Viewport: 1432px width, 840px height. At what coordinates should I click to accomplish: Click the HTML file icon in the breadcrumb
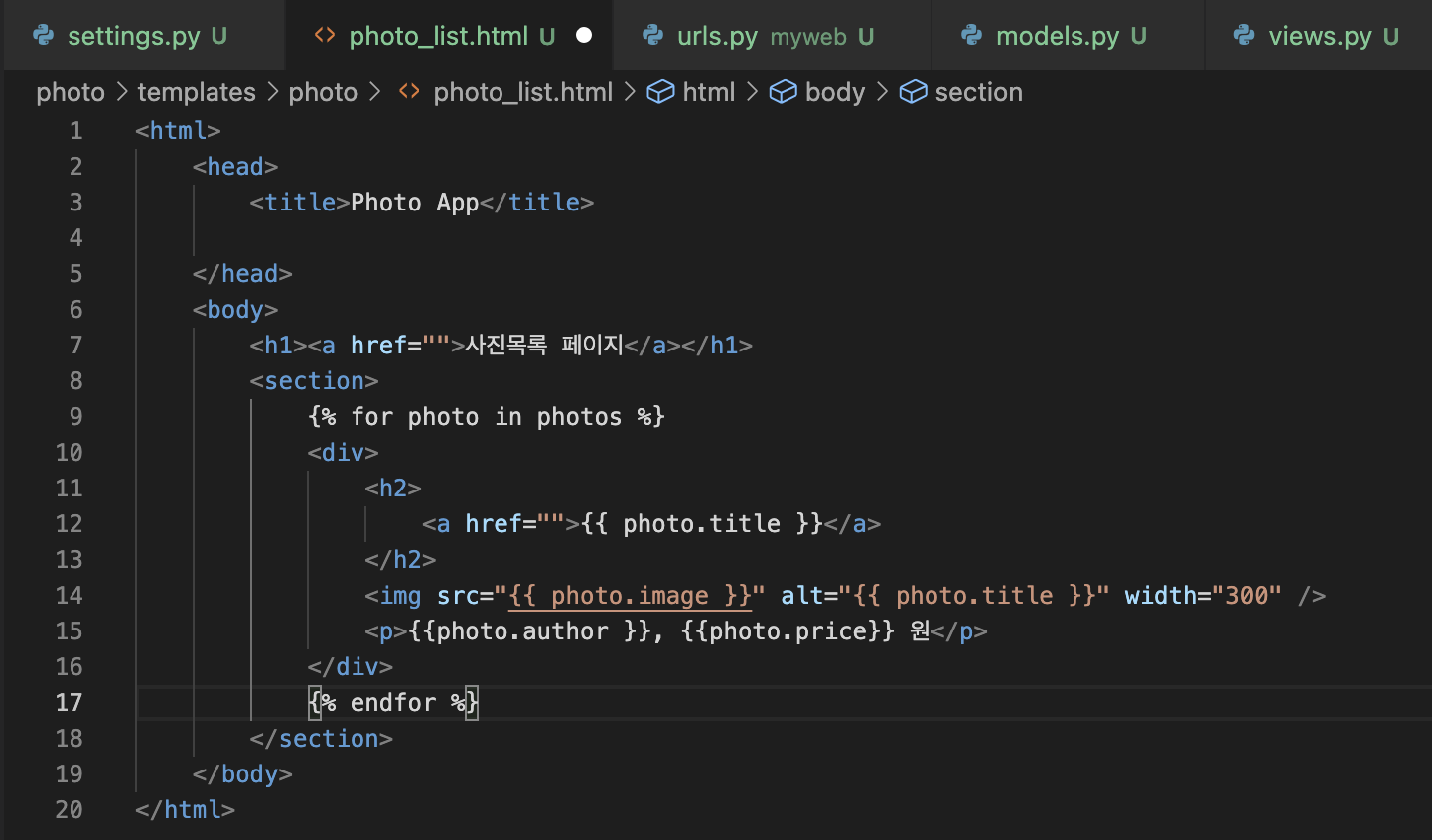tap(409, 92)
